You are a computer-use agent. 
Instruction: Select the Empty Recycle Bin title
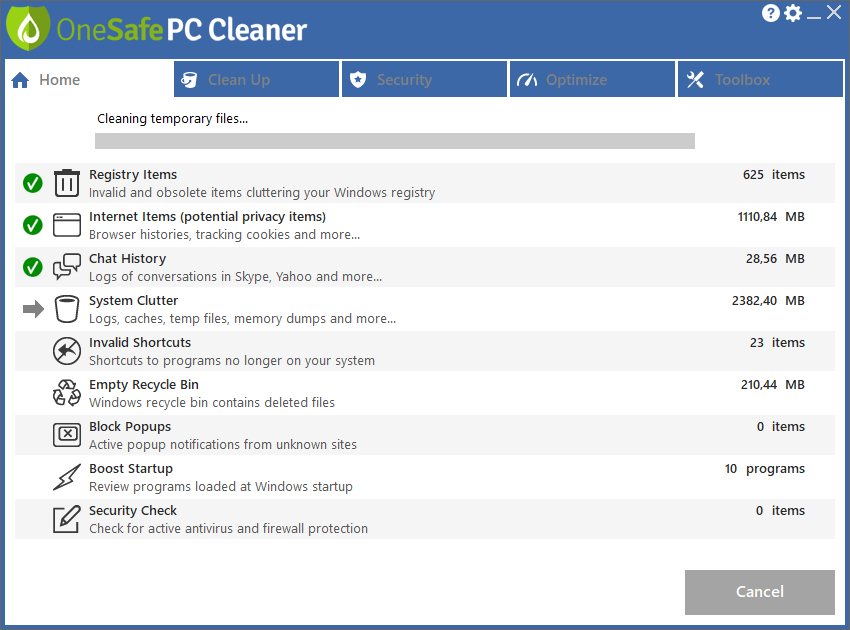[144, 385]
